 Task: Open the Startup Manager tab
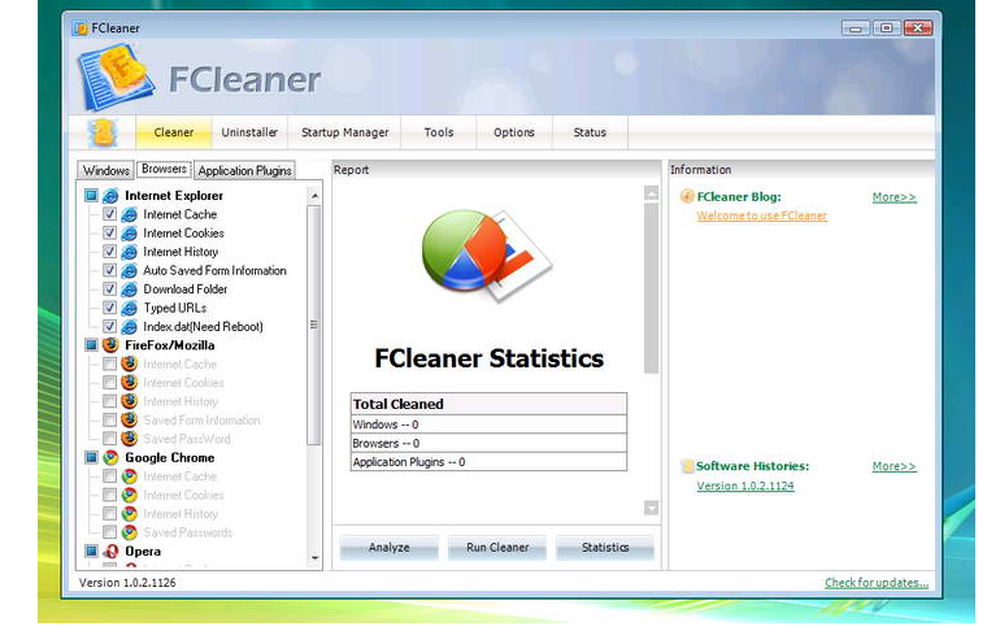(x=344, y=132)
